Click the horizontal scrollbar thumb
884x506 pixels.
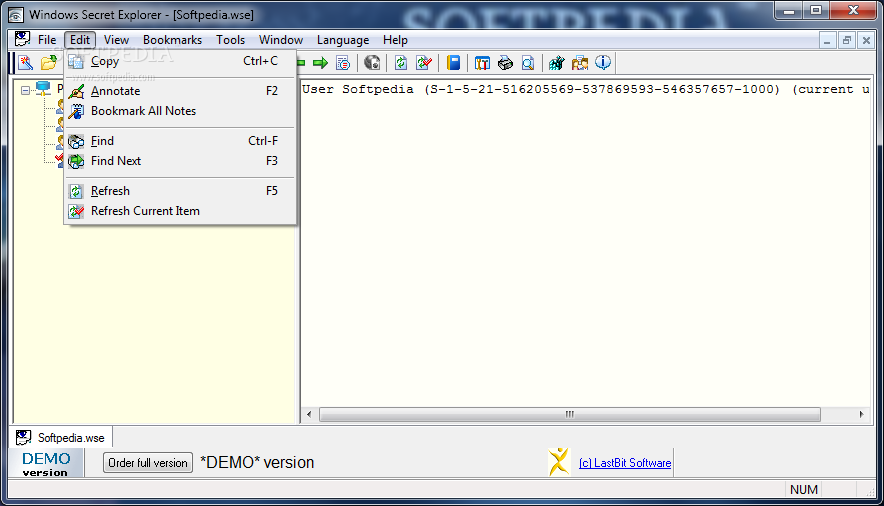569,414
